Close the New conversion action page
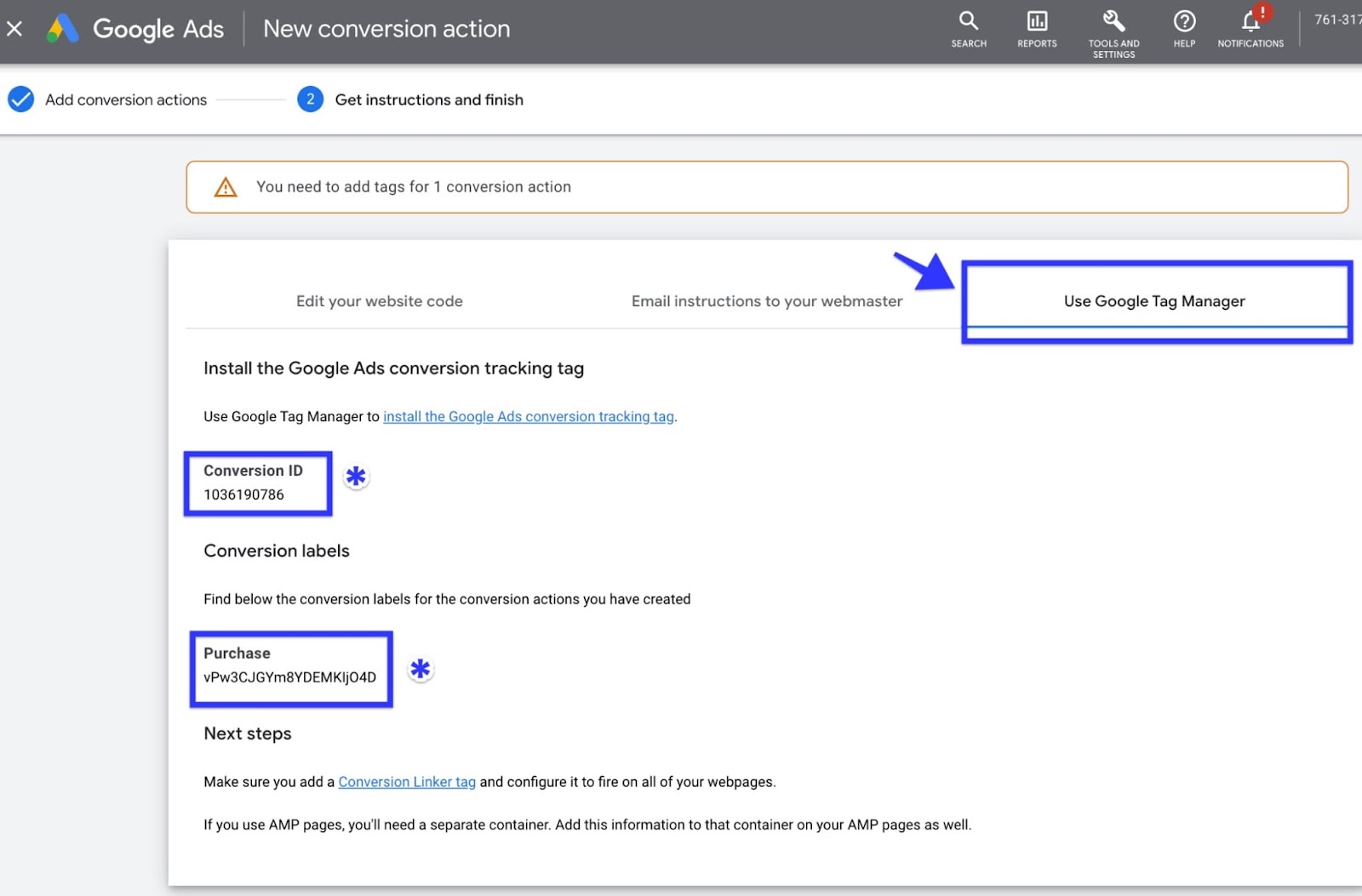 tap(14, 29)
